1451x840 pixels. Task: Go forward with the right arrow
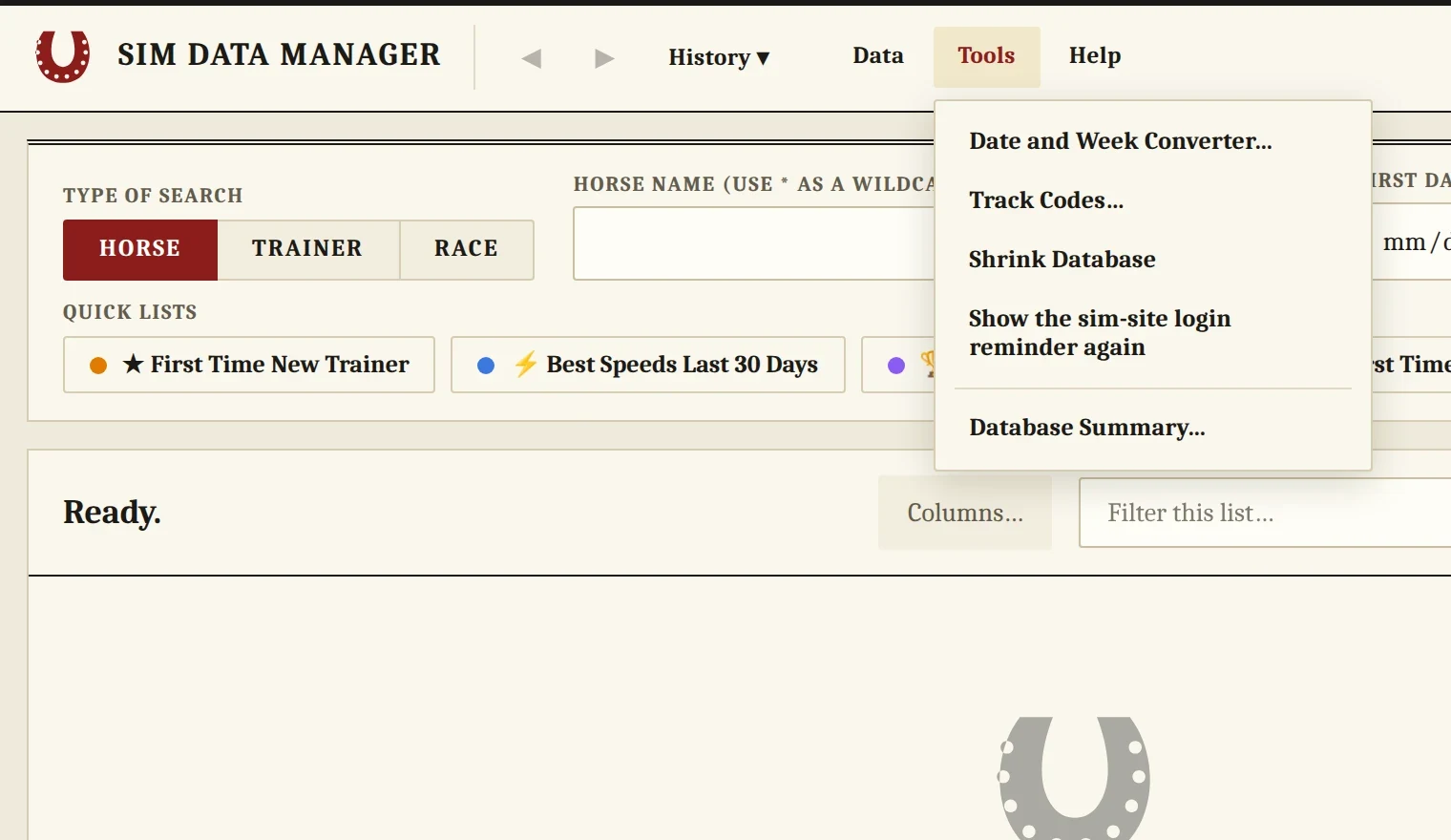tap(604, 58)
